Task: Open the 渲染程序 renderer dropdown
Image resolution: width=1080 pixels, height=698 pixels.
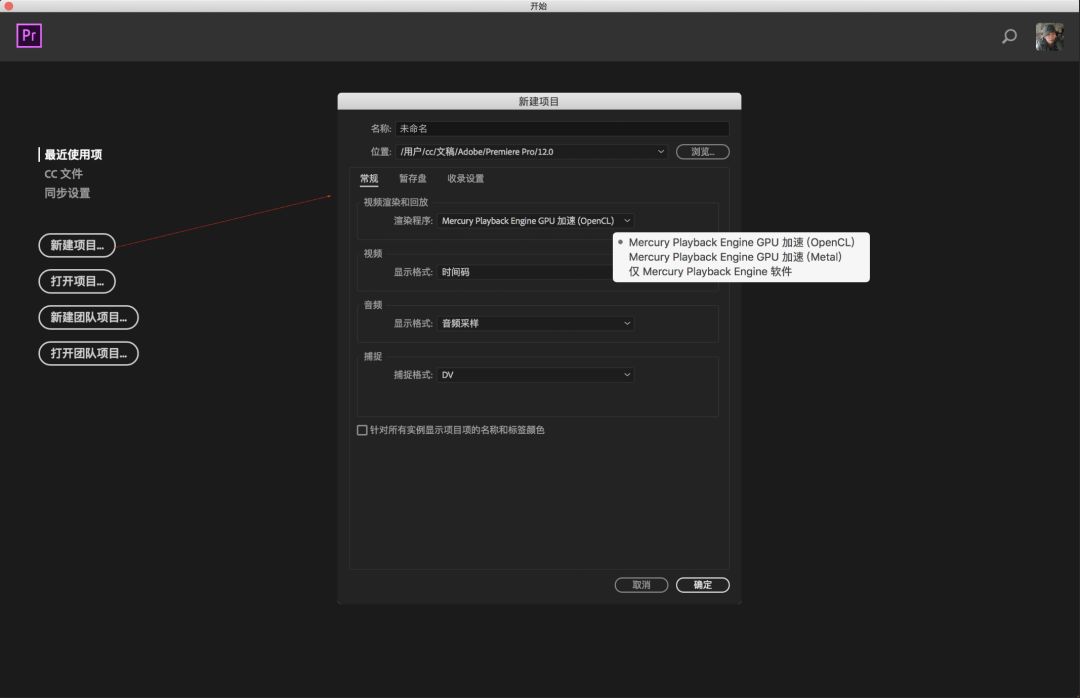Action: coord(535,220)
